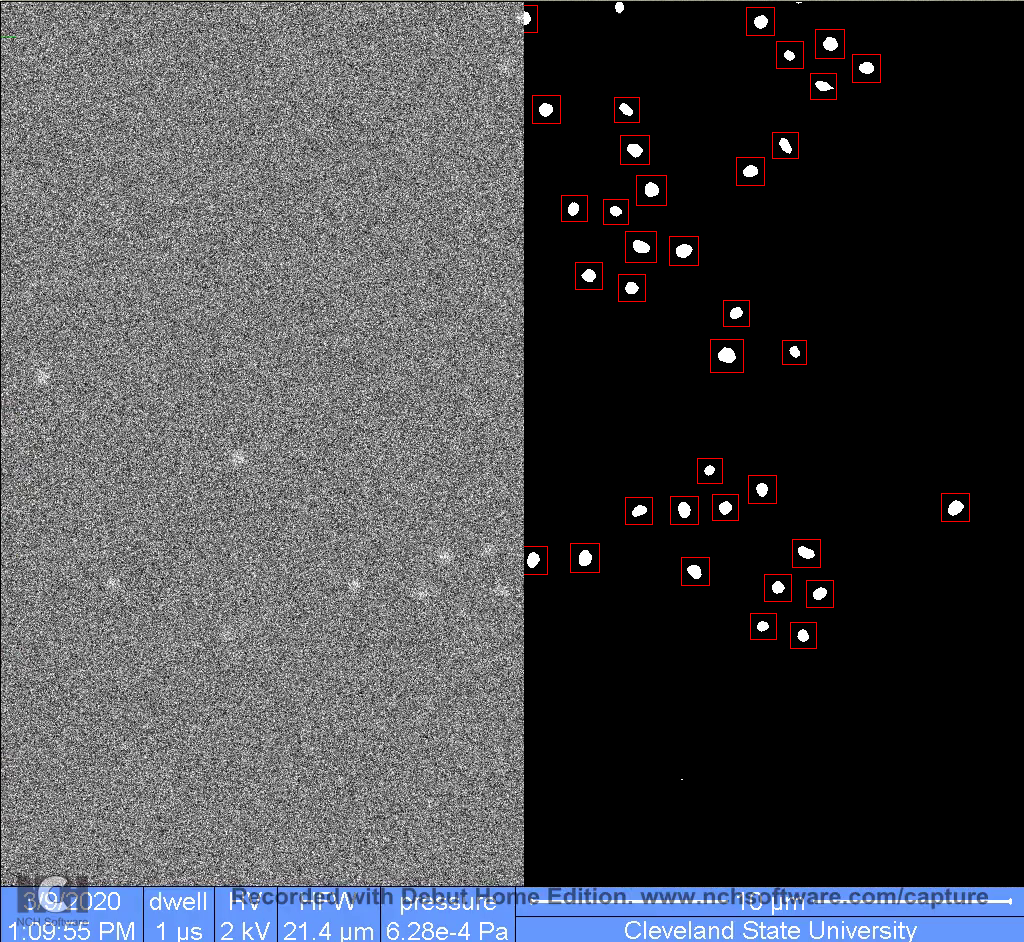1024x942 pixels.
Task: Select the dwell label in databar
Action: (x=178, y=901)
